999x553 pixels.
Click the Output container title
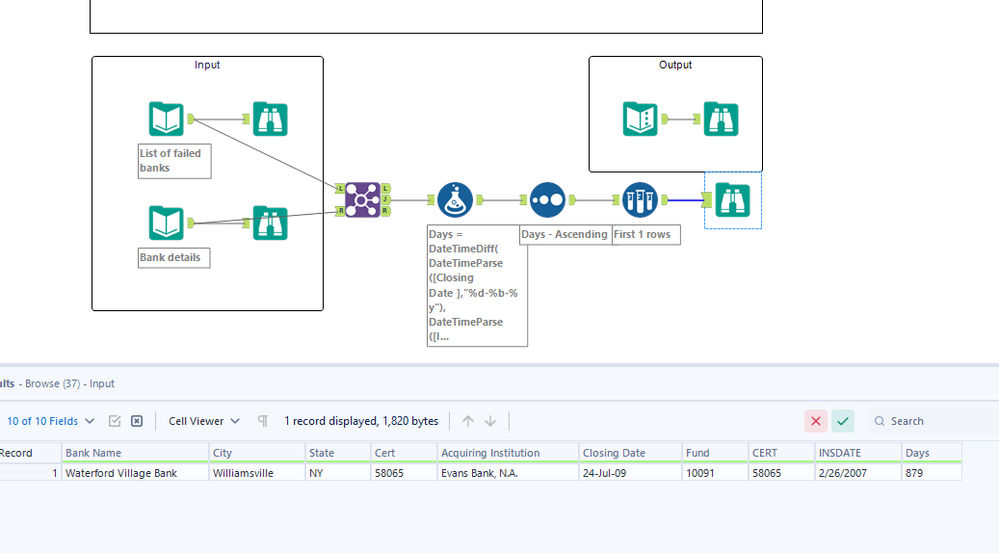coord(675,65)
